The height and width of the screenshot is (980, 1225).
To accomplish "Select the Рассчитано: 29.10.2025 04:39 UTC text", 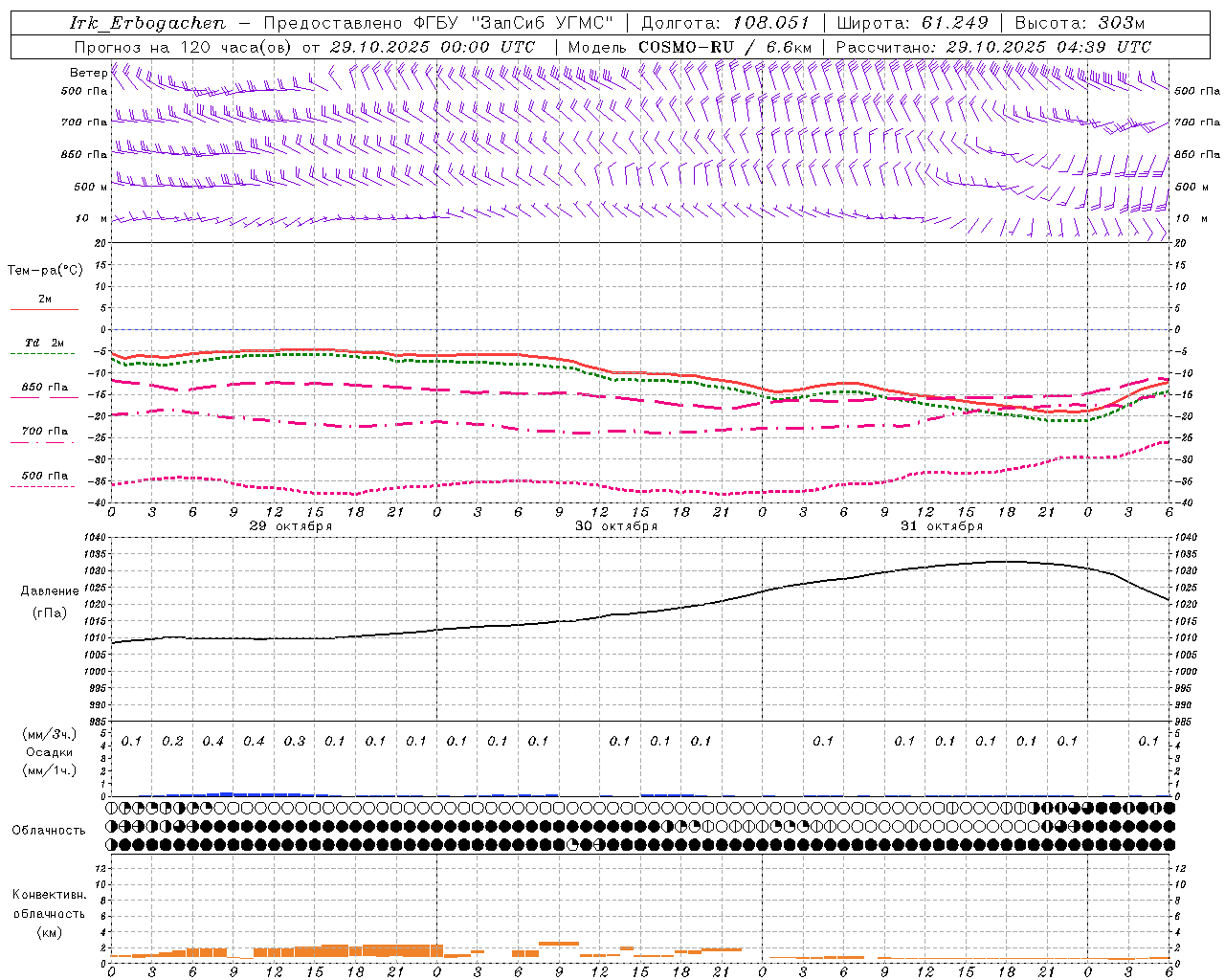I will [993, 47].
